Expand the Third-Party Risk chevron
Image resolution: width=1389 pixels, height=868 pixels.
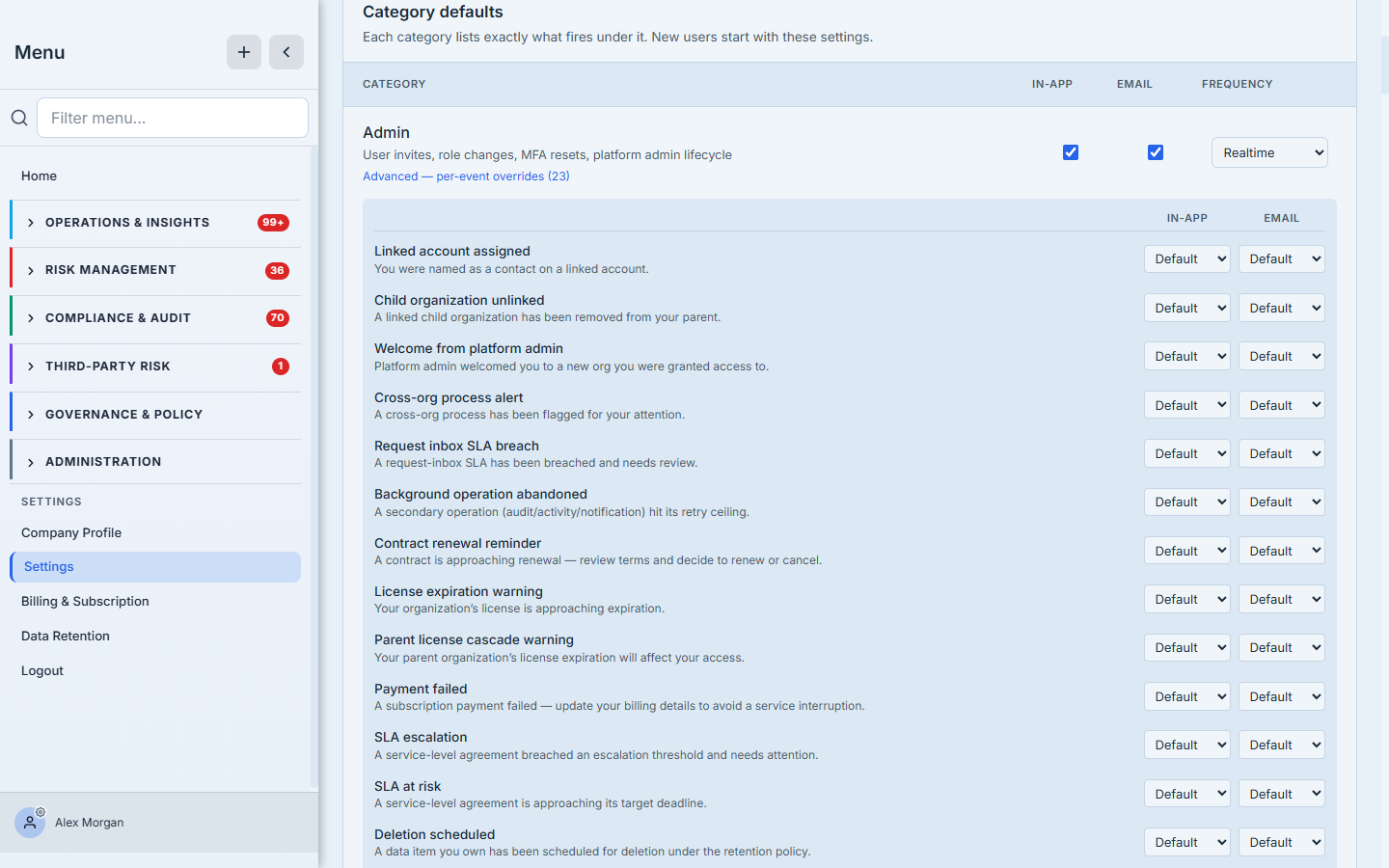pos(31,366)
